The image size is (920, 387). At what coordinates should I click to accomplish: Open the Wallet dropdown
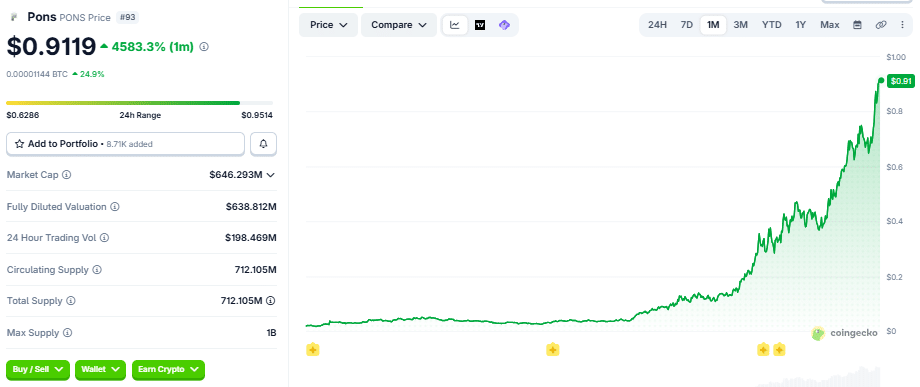pos(100,369)
